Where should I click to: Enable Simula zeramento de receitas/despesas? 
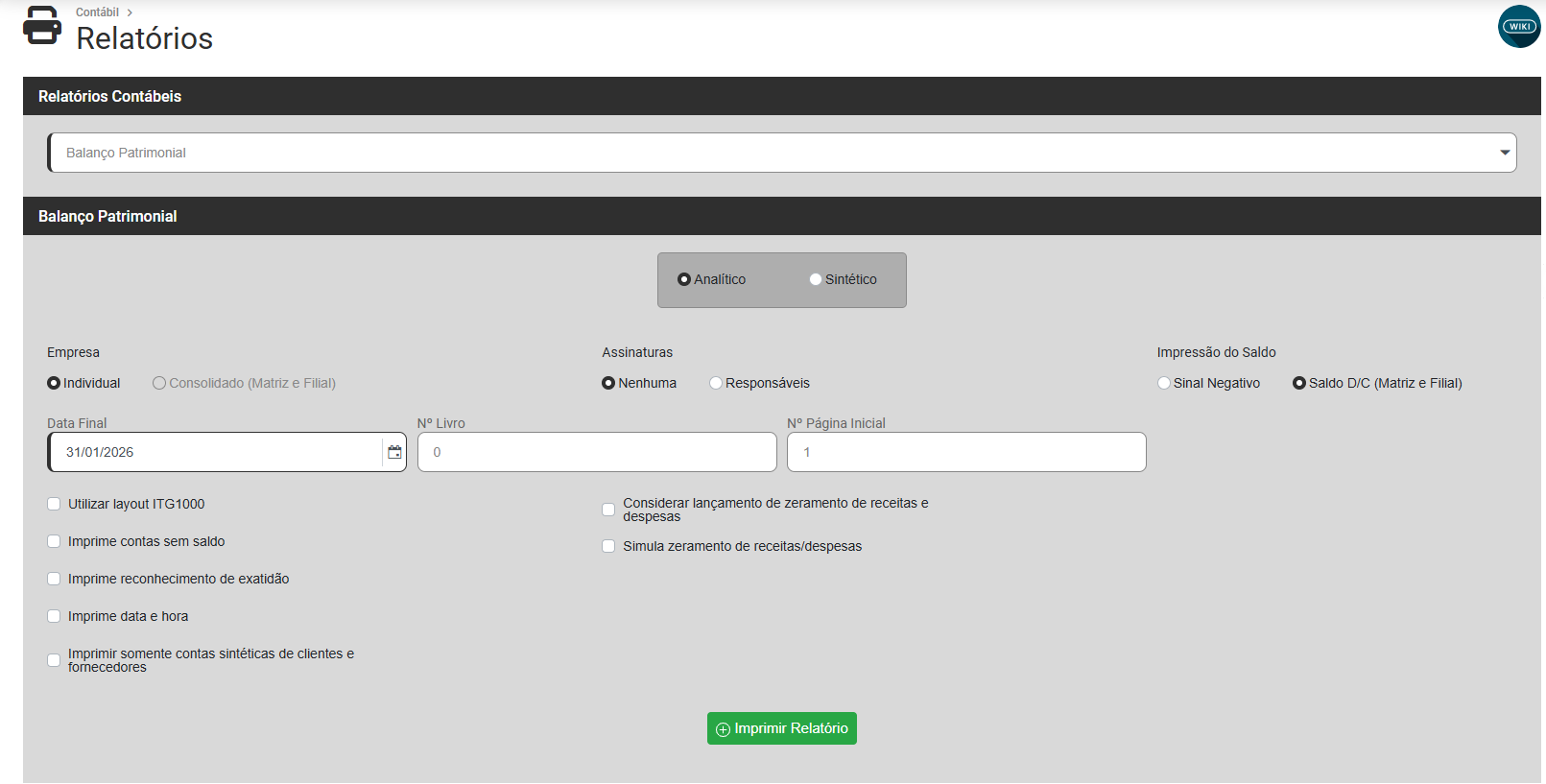[x=608, y=546]
